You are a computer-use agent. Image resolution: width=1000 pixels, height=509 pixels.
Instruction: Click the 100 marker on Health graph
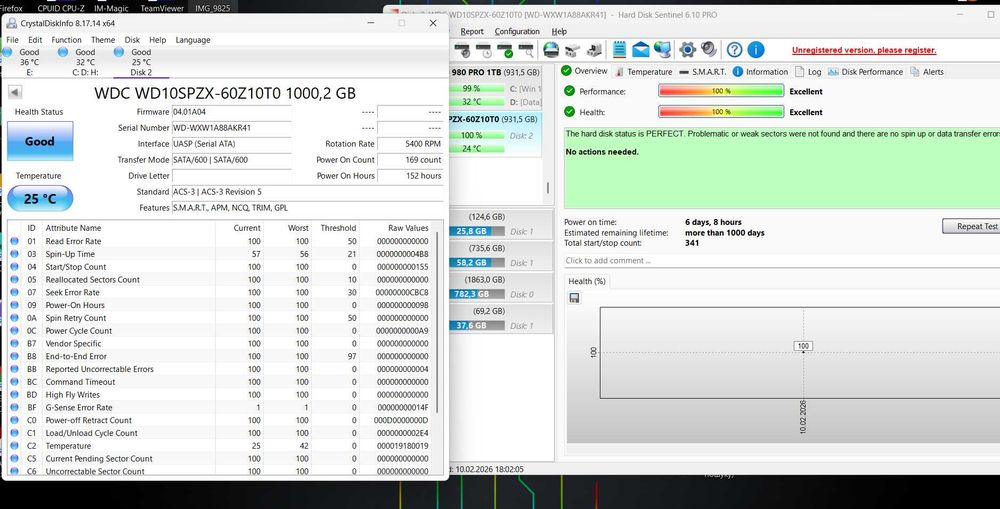pos(803,346)
